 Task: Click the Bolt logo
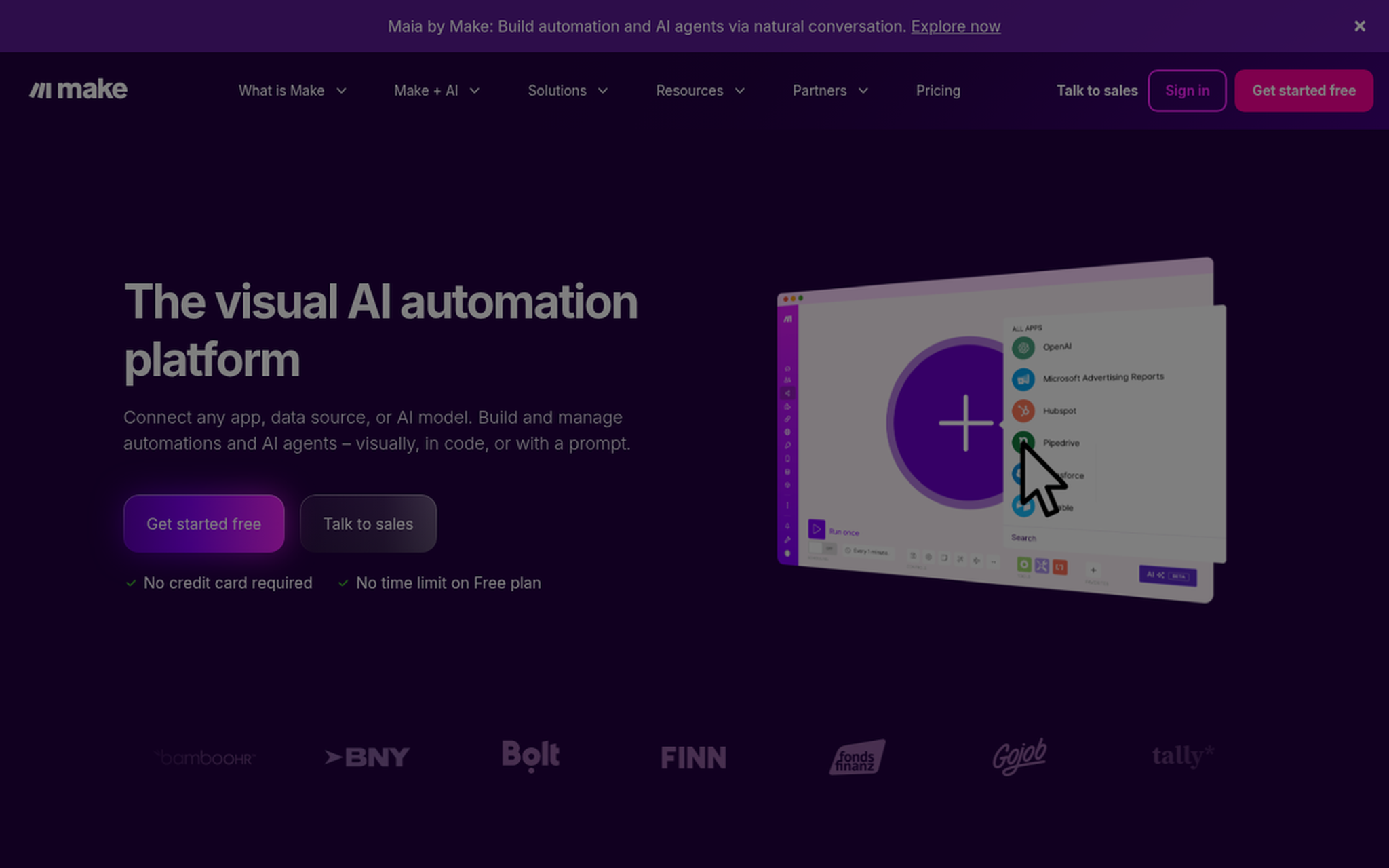(530, 755)
